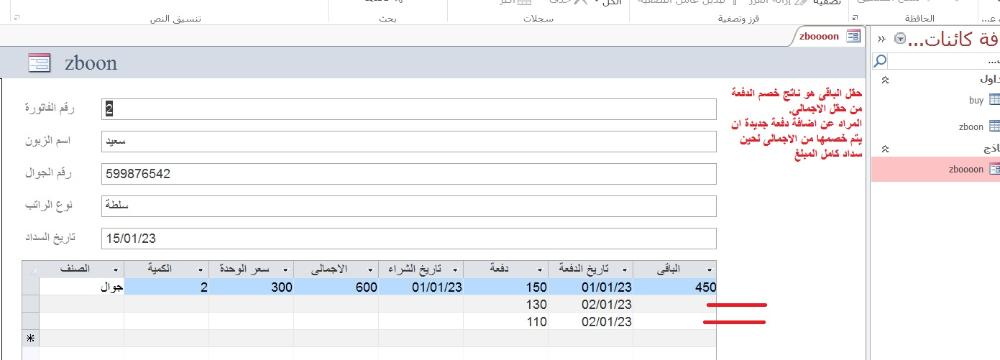Open the الكمية column filter dropdown
Image resolution: width=1000 pixels, height=360 pixels.
[201, 270]
